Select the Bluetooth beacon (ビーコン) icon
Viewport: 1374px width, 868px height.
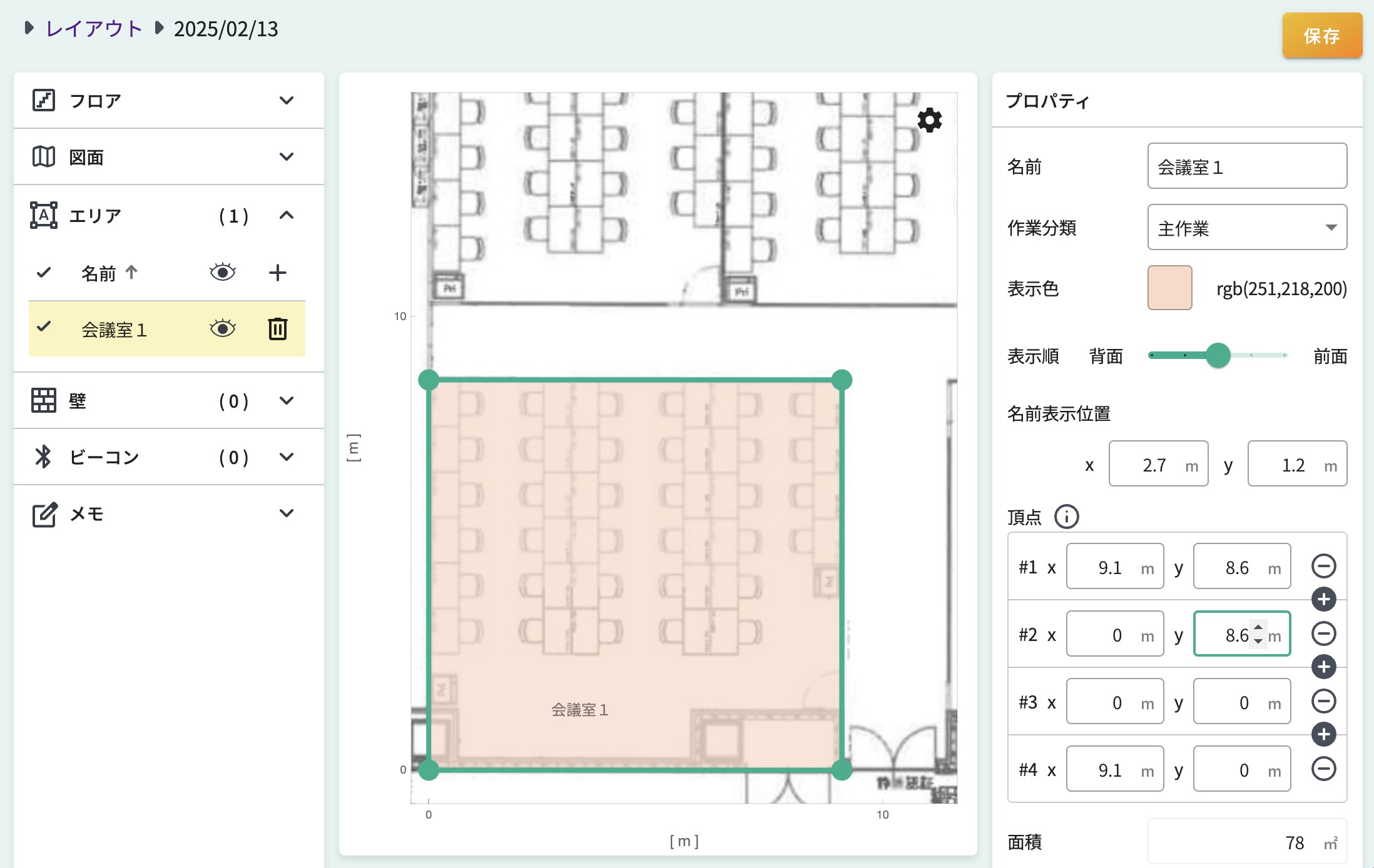(44, 457)
